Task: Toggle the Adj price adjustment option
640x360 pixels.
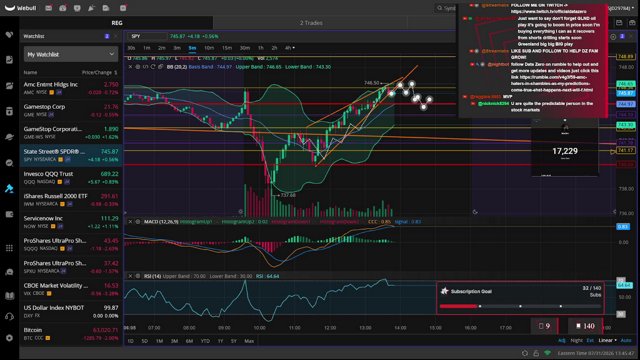Action: [x=562, y=340]
